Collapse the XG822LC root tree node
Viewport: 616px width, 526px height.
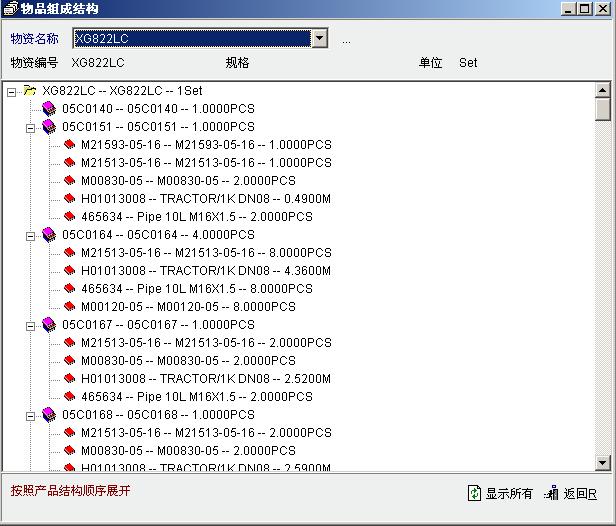click(x=11, y=91)
